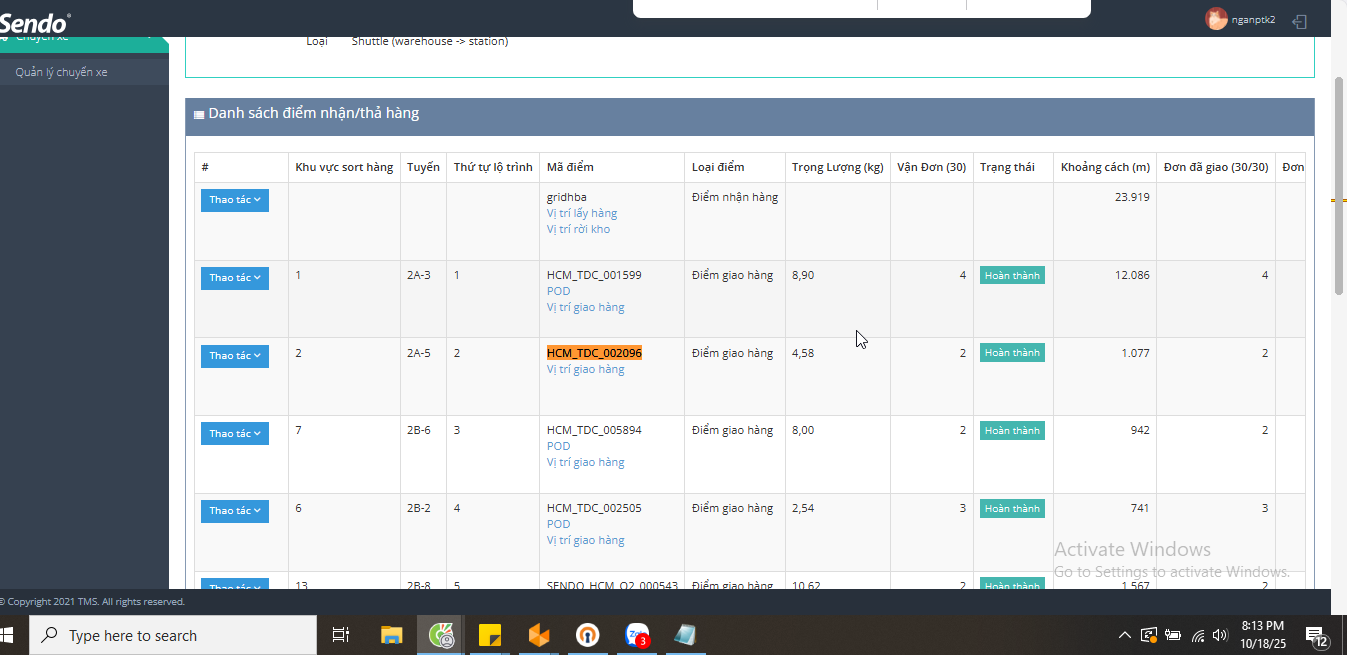Open Vị trí giao hàng under HCM_TDC_002505
The image size is (1347, 655).
click(585, 540)
